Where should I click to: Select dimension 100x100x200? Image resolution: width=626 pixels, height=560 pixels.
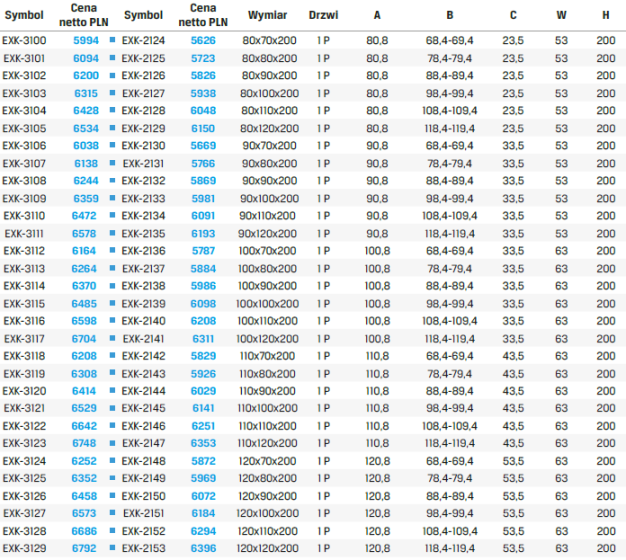267,304
